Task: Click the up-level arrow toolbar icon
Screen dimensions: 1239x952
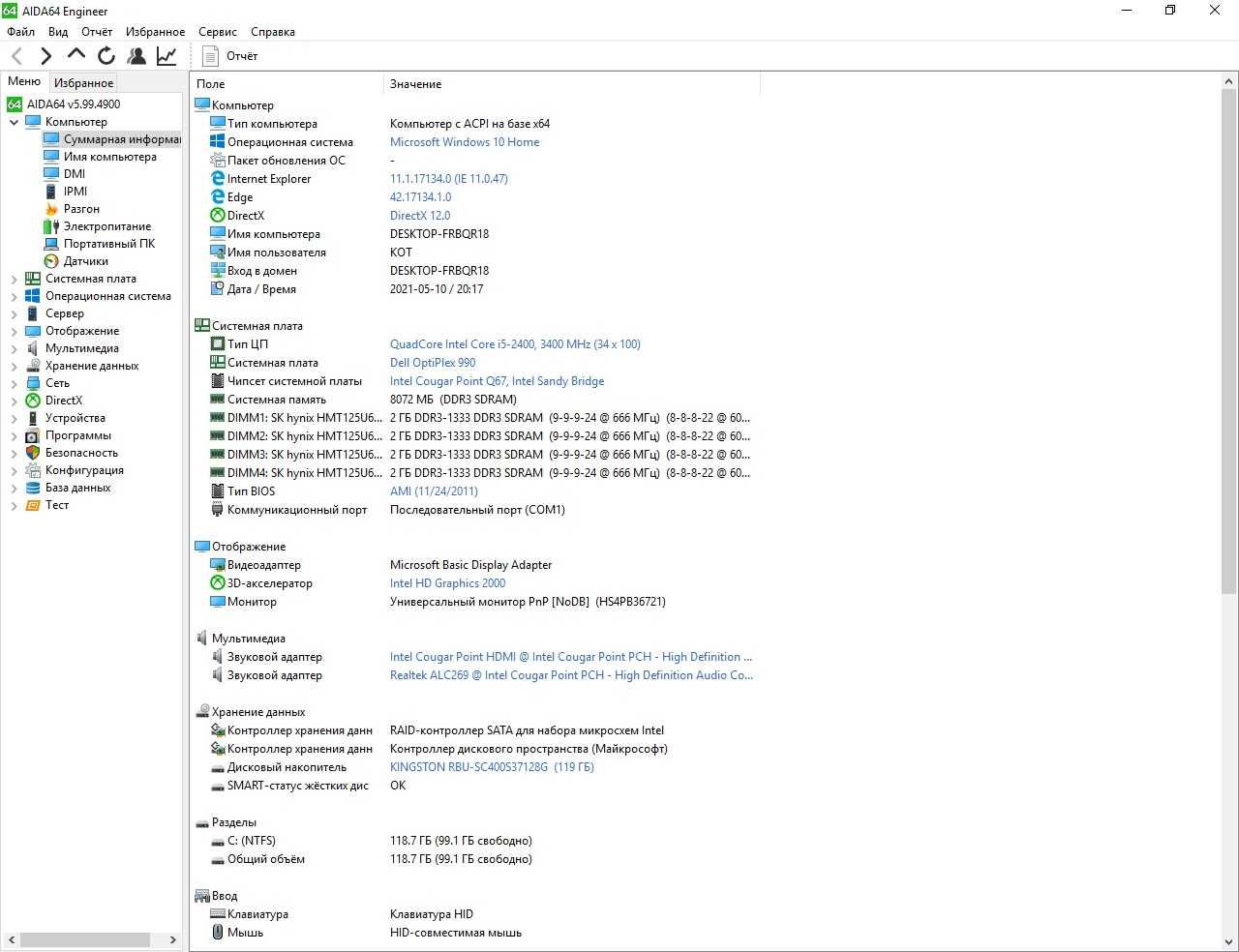Action: coord(76,55)
